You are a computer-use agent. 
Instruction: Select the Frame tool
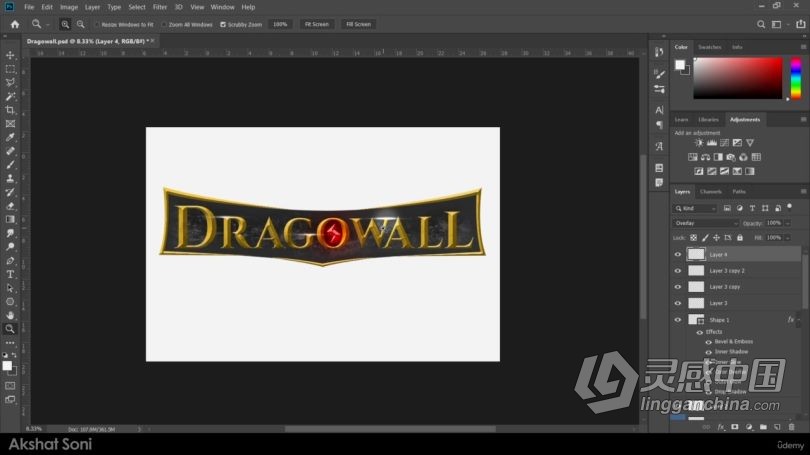coord(10,124)
